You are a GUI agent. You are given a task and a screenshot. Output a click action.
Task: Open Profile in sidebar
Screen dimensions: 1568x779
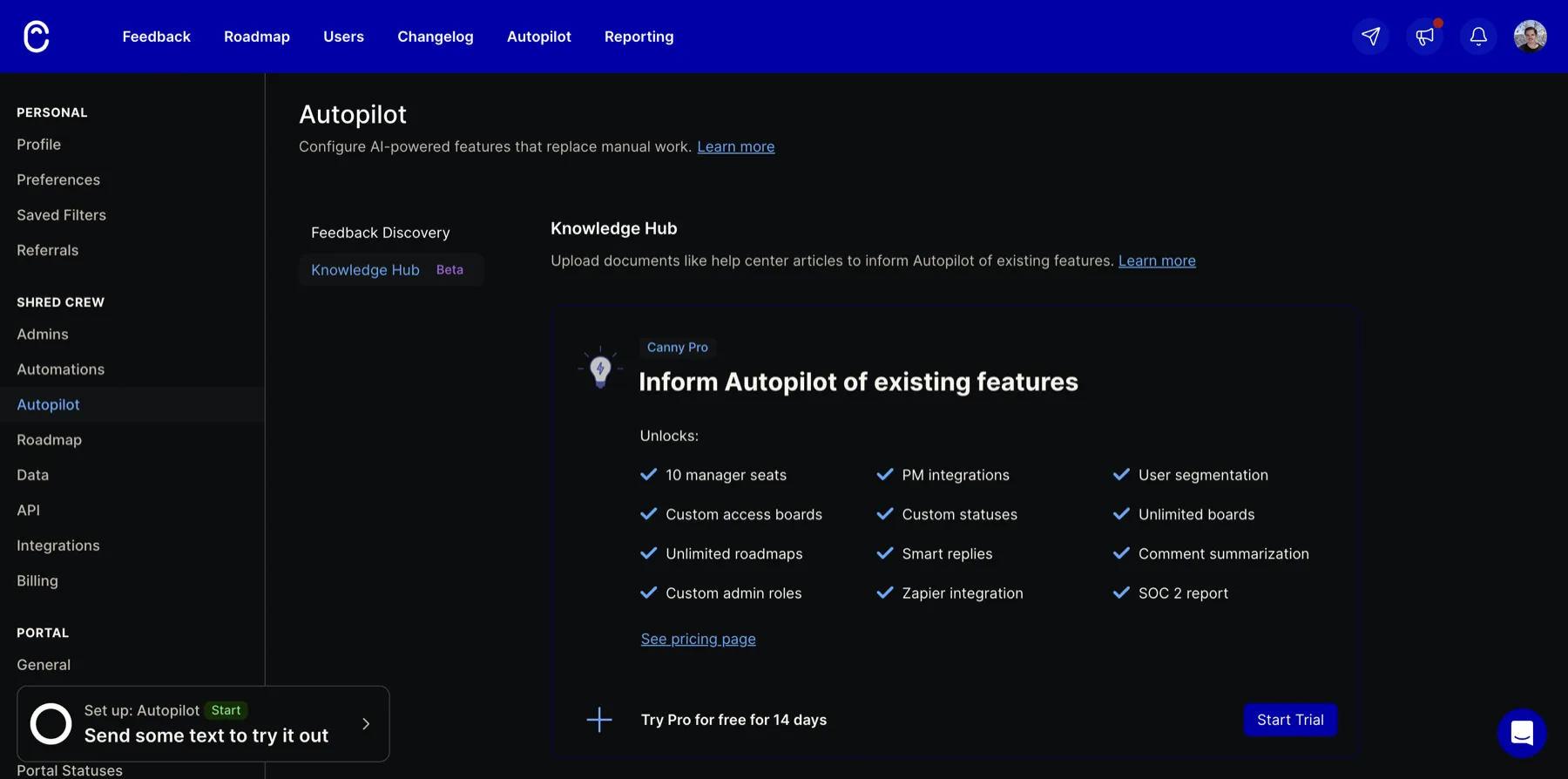tap(39, 145)
